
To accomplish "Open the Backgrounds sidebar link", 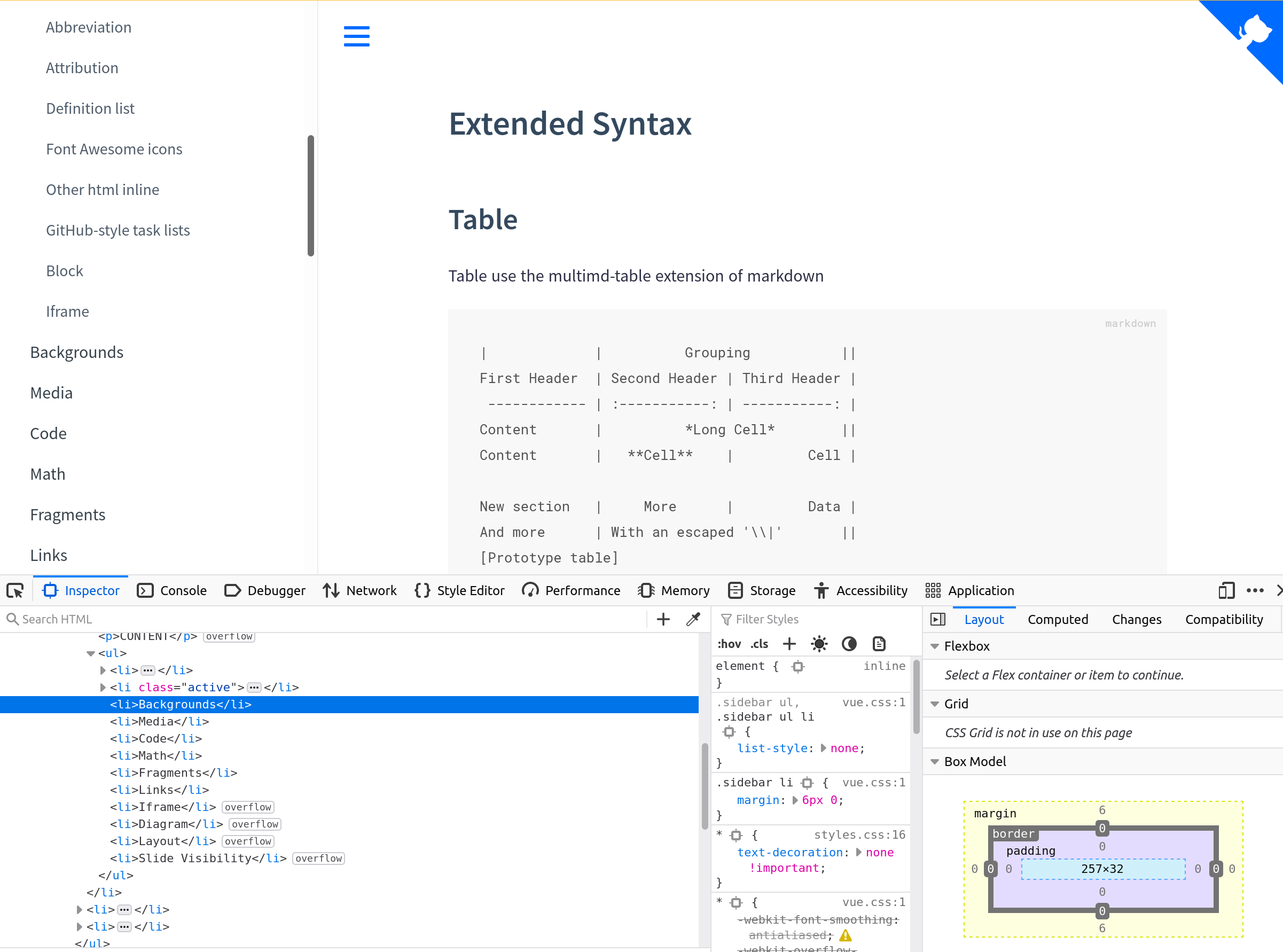I will point(76,352).
